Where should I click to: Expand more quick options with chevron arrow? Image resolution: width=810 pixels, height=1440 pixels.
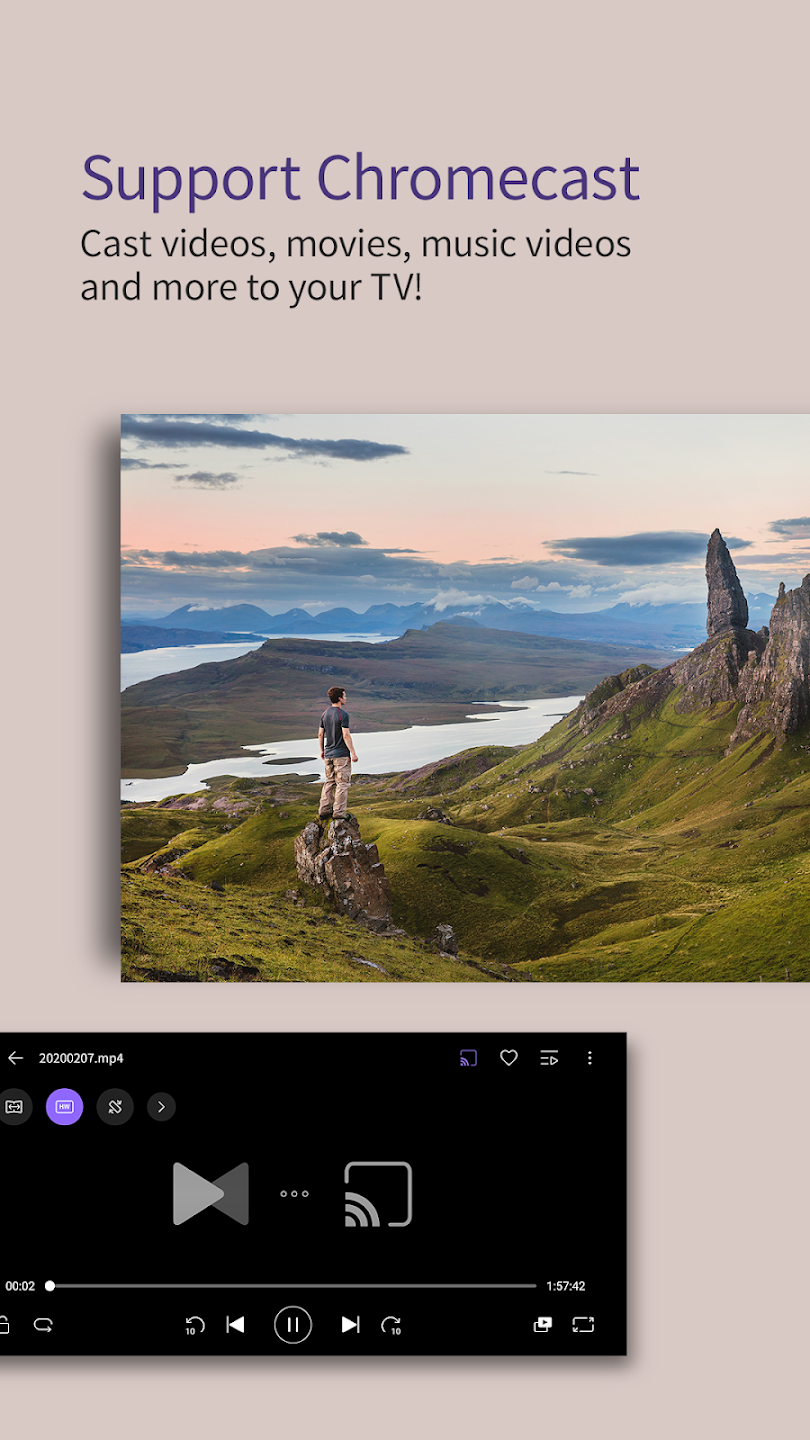tap(161, 1107)
